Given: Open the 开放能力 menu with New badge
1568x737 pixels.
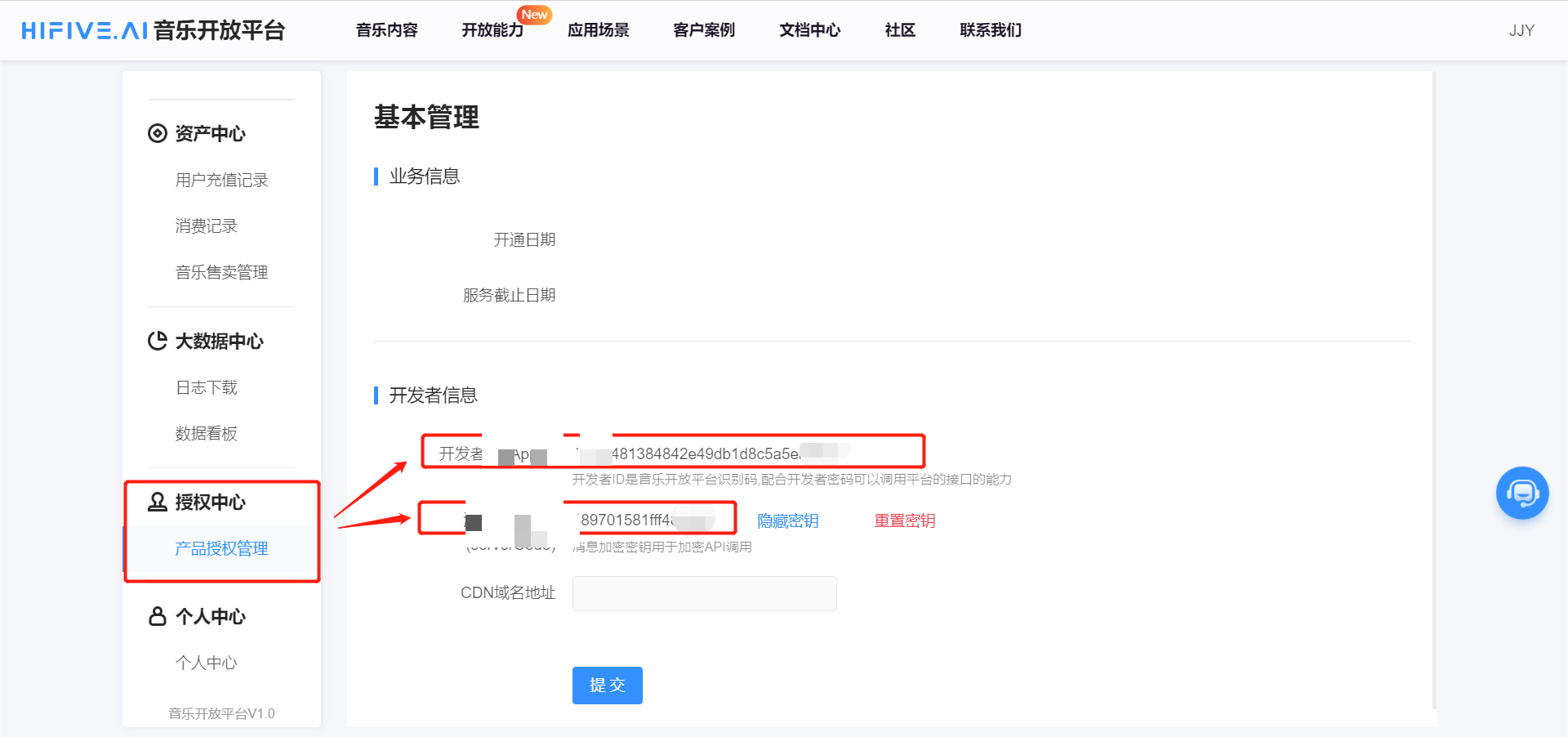Looking at the screenshot, I should 492,30.
